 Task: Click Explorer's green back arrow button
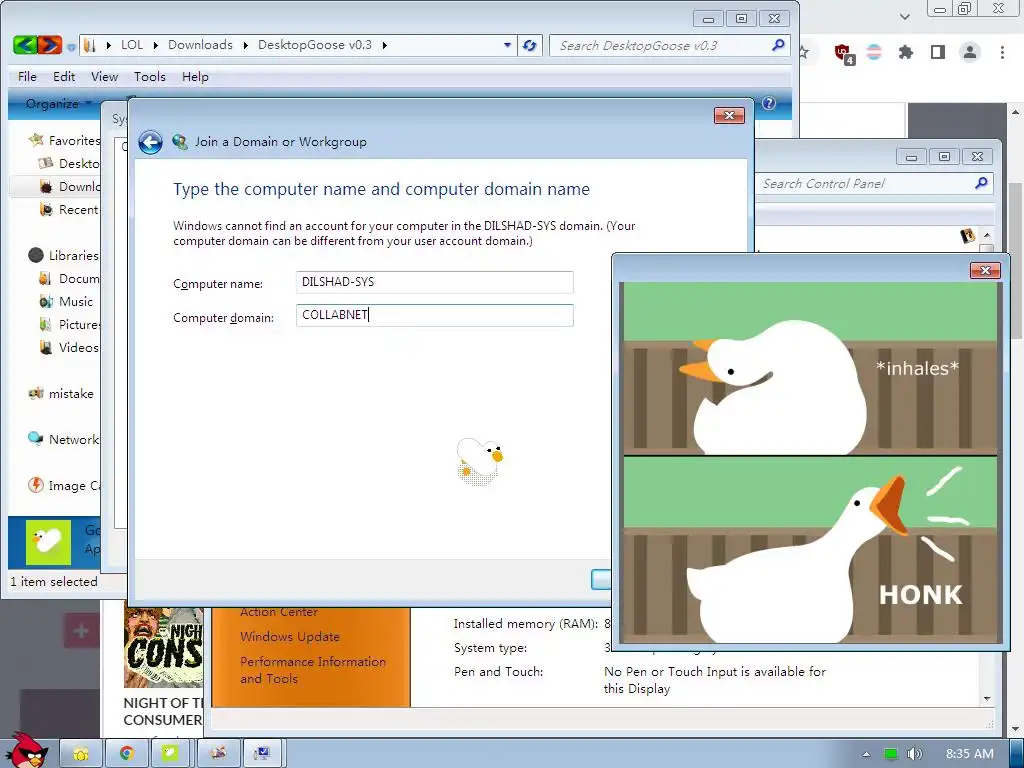[x=25, y=45]
